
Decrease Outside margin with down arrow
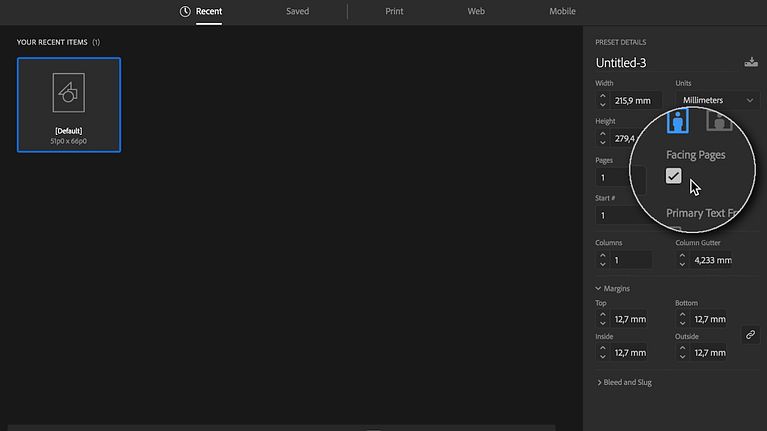tap(682, 357)
